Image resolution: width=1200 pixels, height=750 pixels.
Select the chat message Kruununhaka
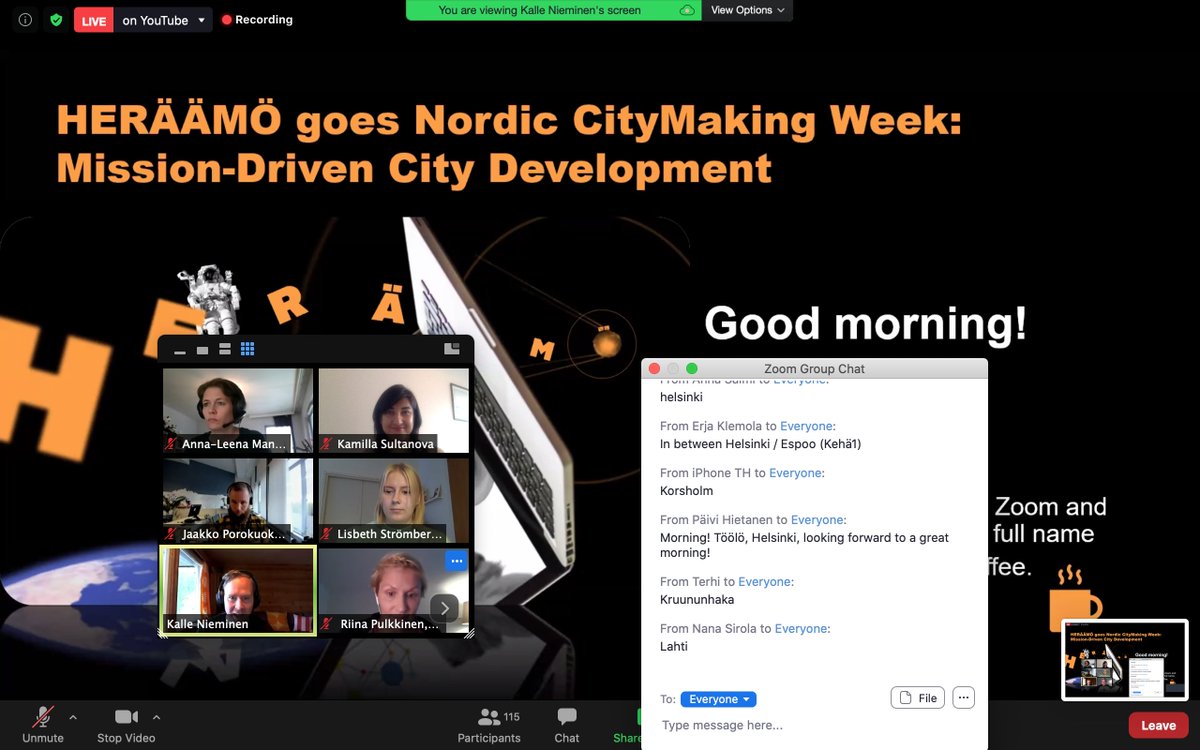[x=697, y=600]
